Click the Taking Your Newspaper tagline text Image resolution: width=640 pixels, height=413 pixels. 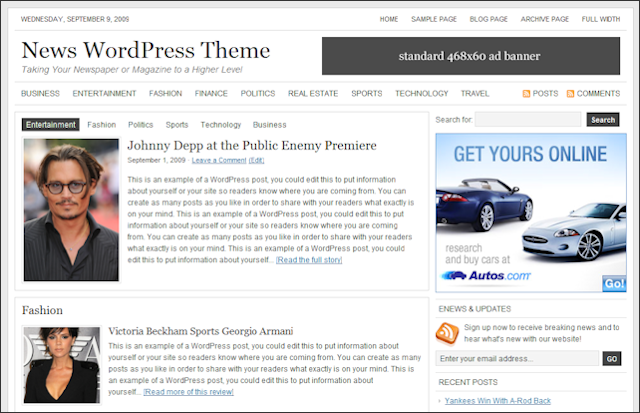(x=132, y=70)
